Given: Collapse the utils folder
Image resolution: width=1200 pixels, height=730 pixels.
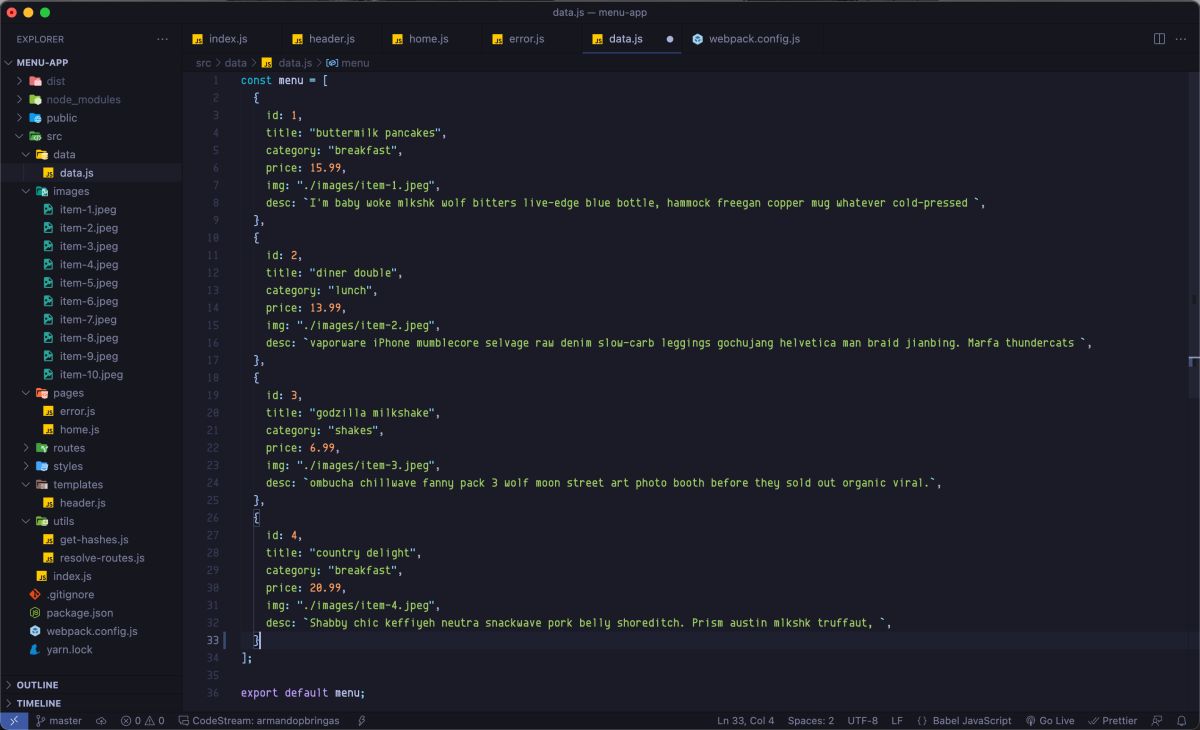Looking at the screenshot, I should [91, 521].
